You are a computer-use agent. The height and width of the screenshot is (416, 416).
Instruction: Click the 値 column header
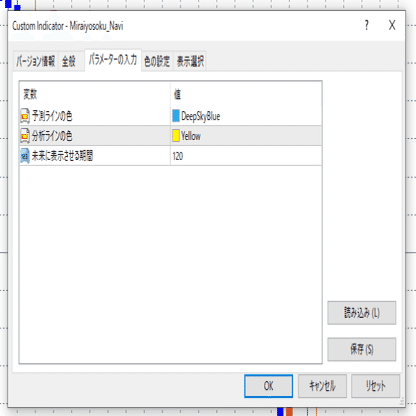(177, 94)
